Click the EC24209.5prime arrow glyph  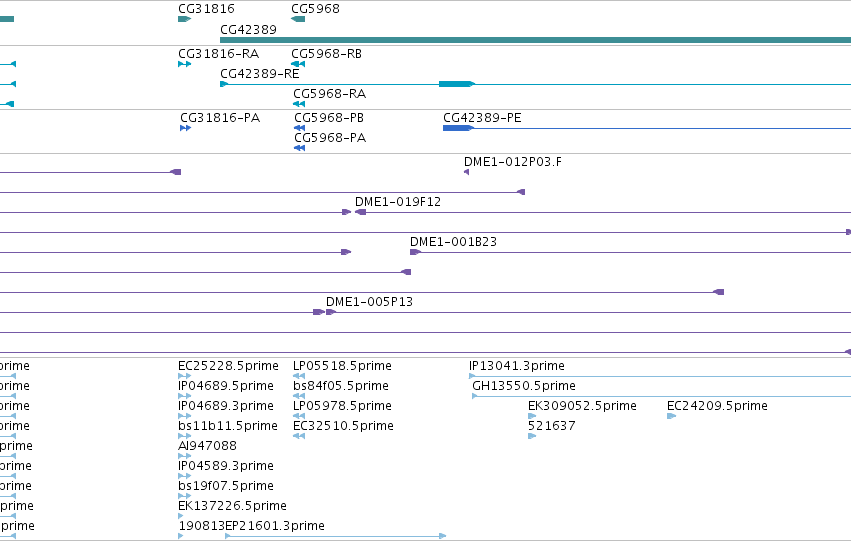coord(671,416)
